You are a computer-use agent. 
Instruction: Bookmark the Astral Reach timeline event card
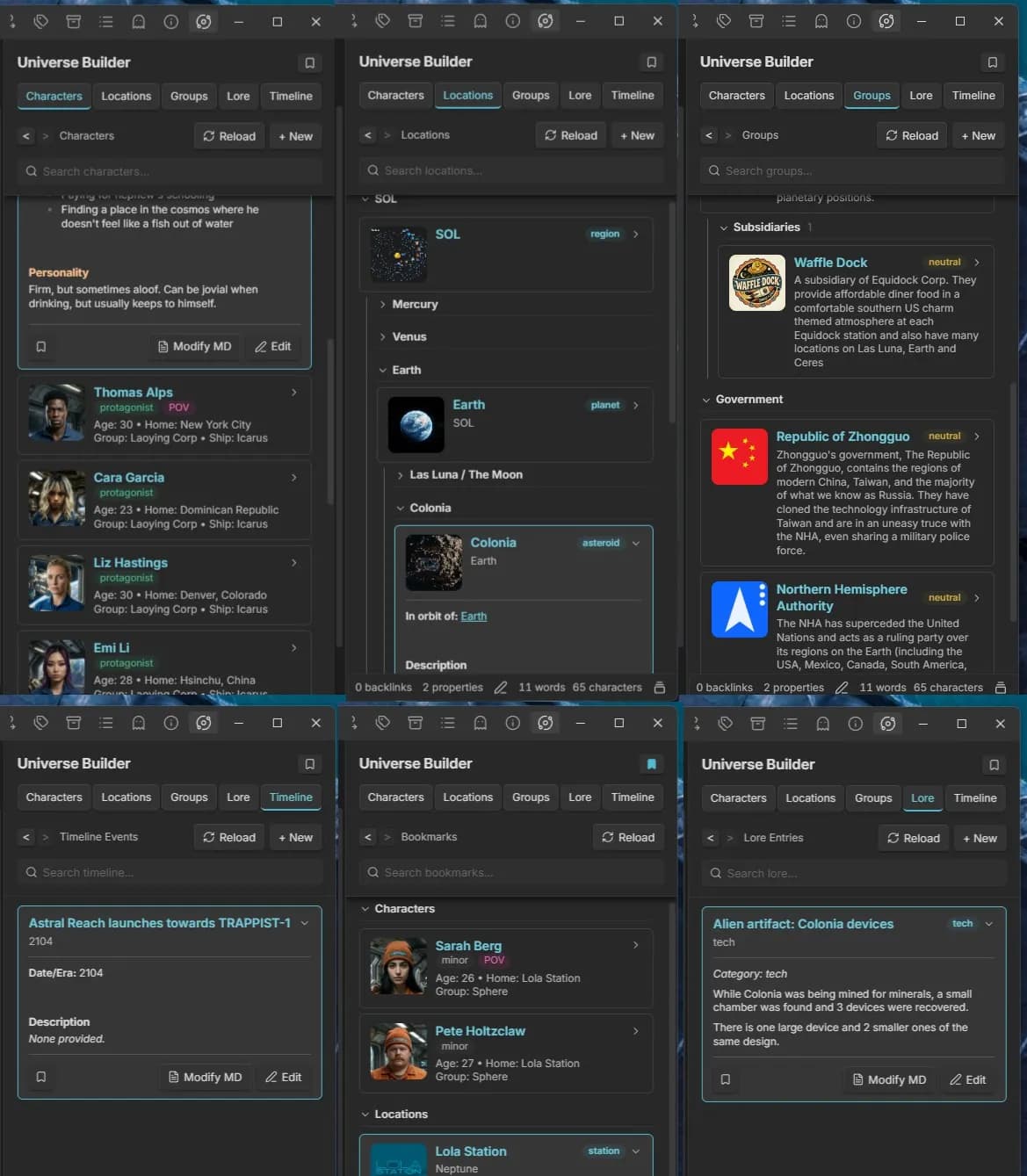(x=41, y=1077)
